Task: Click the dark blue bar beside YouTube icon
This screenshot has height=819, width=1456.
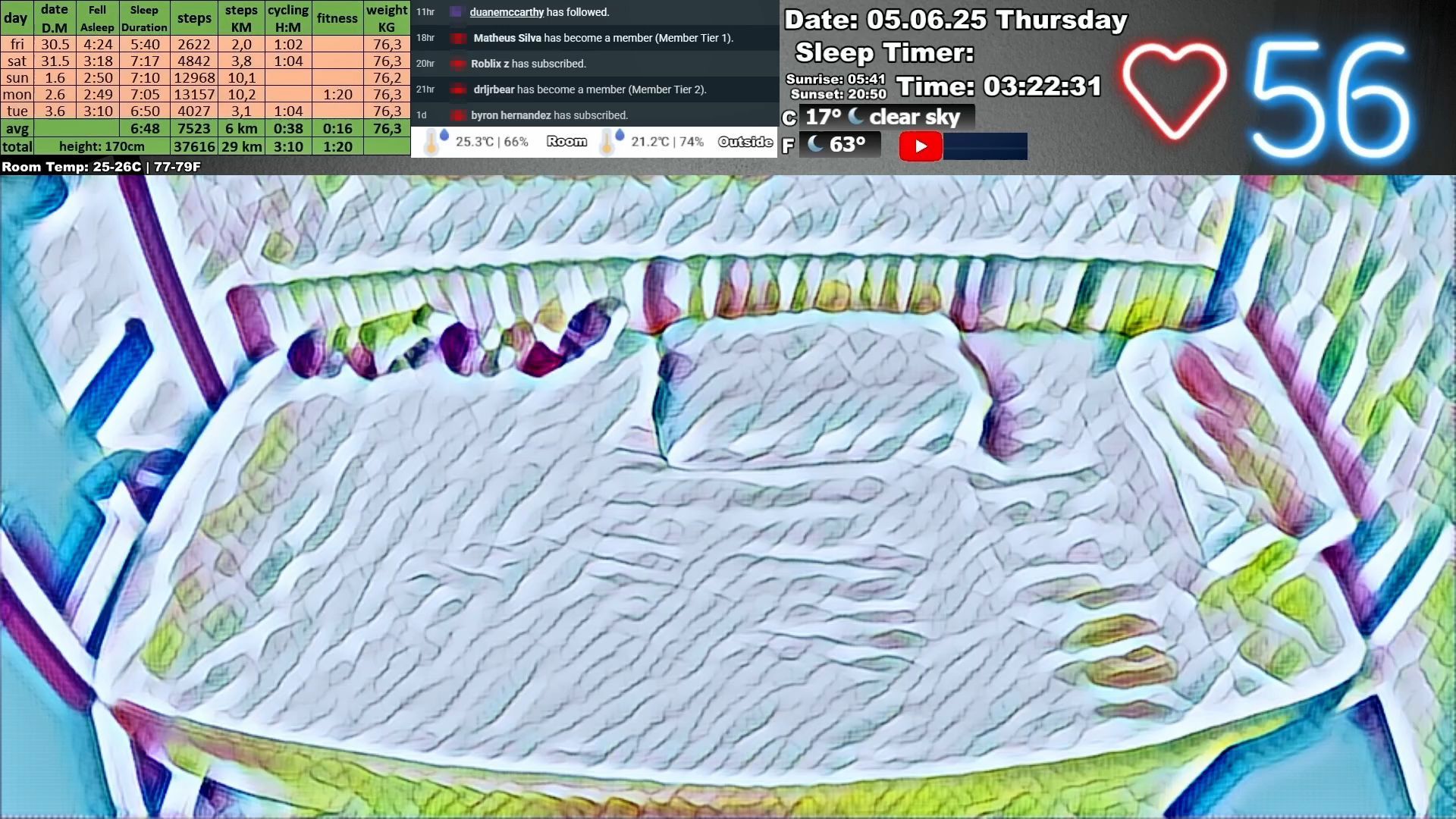Action: tap(985, 146)
